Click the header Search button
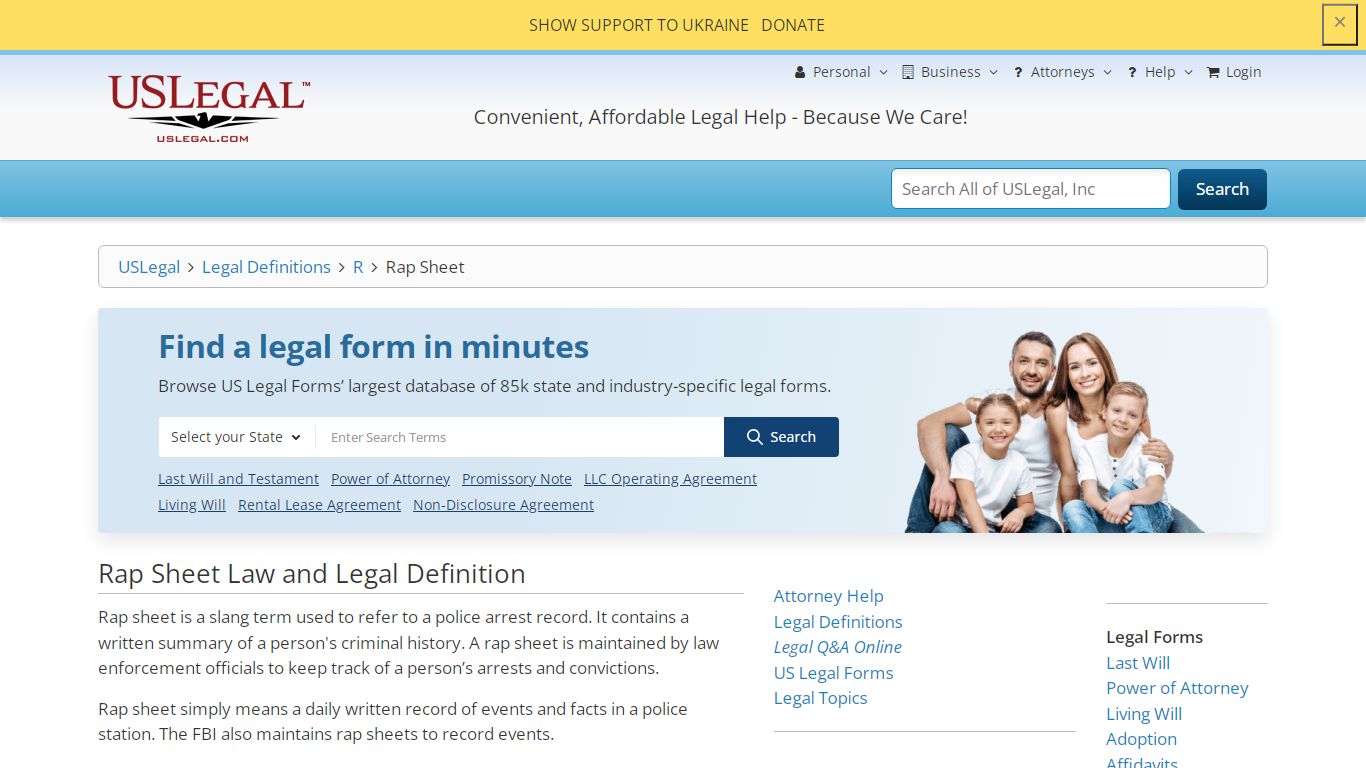Screen dimensions: 1366x768 coord(1222,189)
